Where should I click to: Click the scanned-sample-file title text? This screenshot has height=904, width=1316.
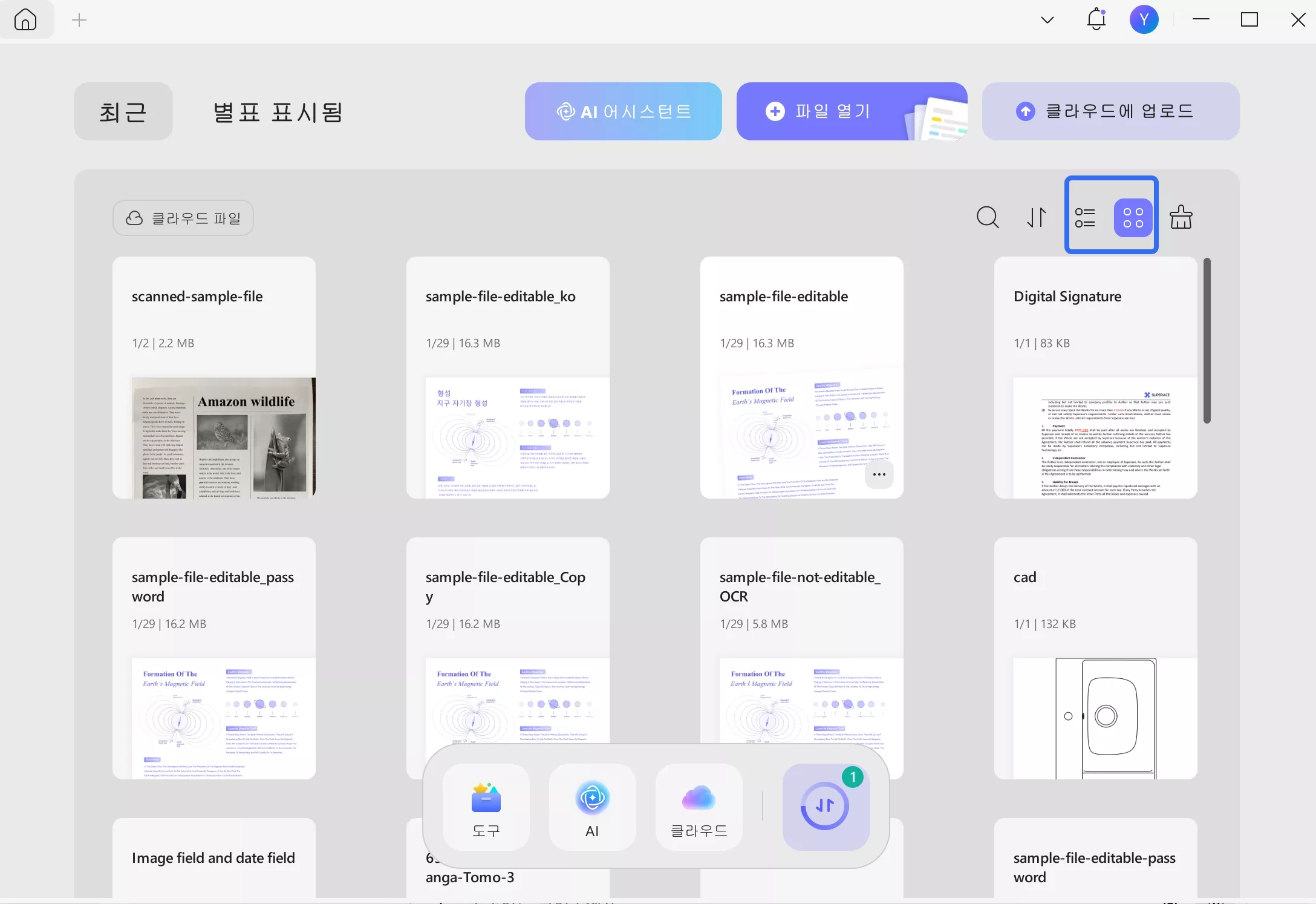coord(197,296)
